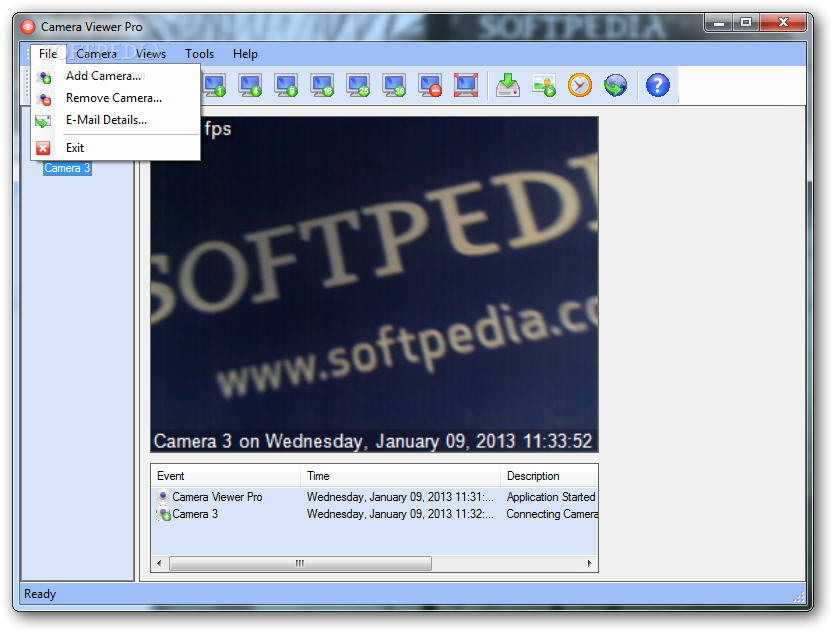
Task: Click the E-Mail Details envelope icon
Action: coord(43,121)
